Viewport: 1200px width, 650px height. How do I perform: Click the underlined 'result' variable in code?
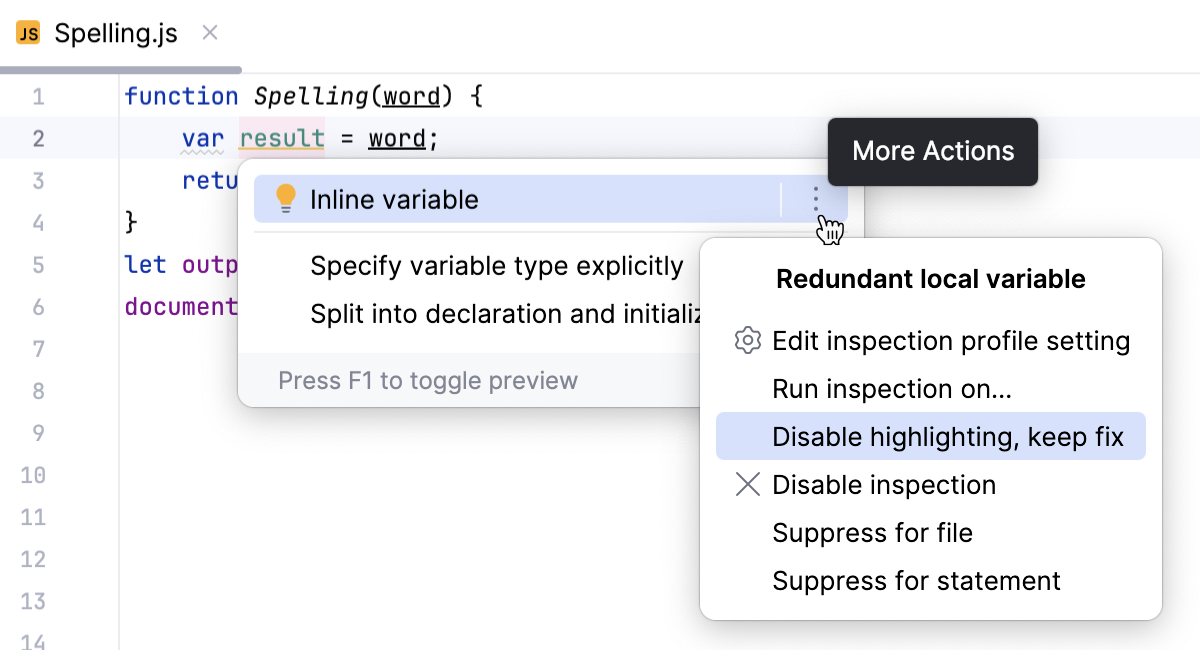pyautogui.click(x=281, y=138)
